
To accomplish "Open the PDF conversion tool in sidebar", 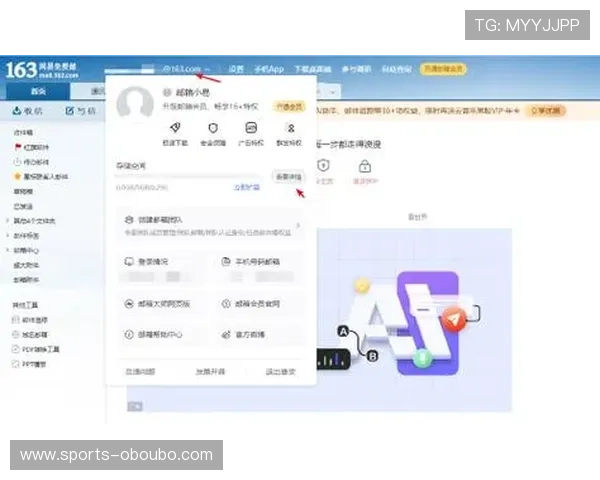I will tap(36, 349).
